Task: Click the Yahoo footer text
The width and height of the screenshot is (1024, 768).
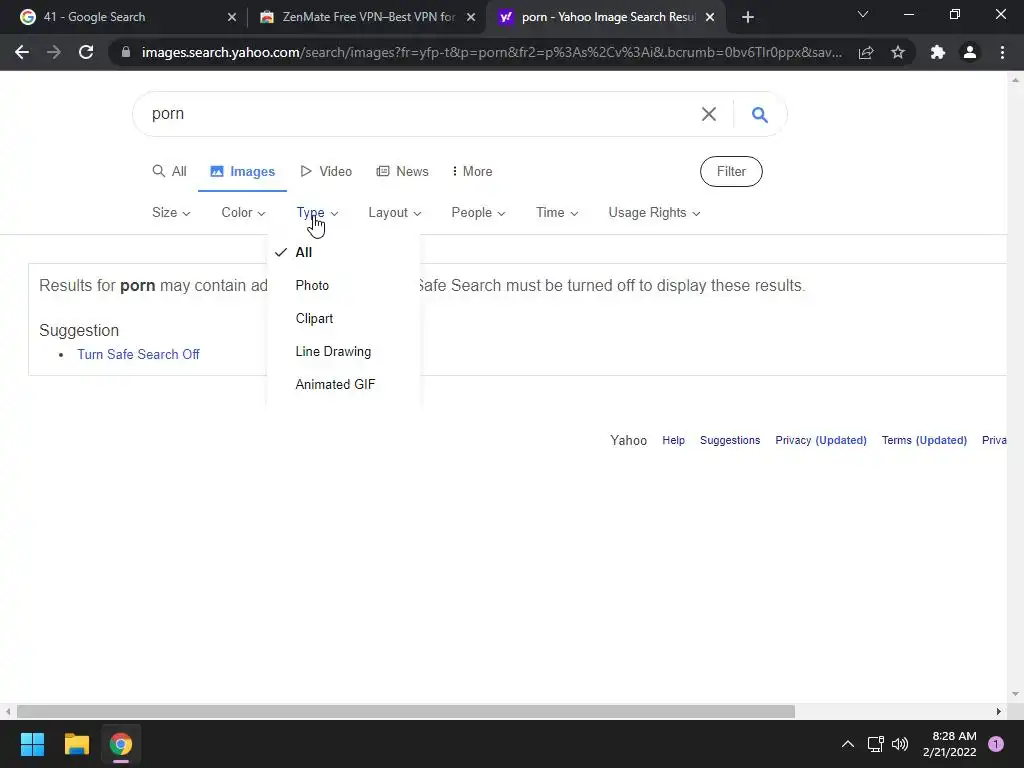Action: tap(628, 440)
